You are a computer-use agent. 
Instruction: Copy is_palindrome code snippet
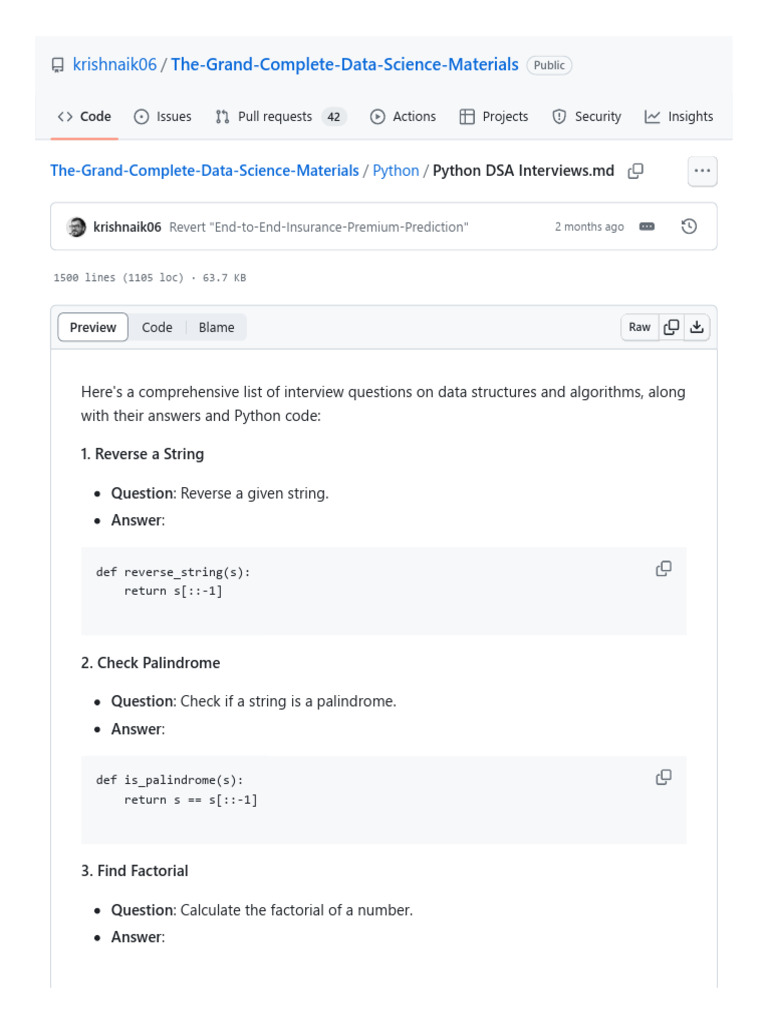(x=663, y=777)
